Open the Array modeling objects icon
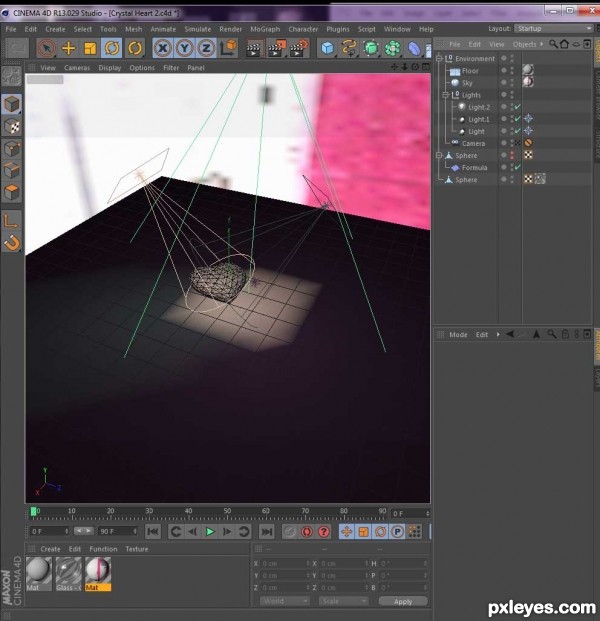The height and width of the screenshot is (621, 600). [392, 48]
